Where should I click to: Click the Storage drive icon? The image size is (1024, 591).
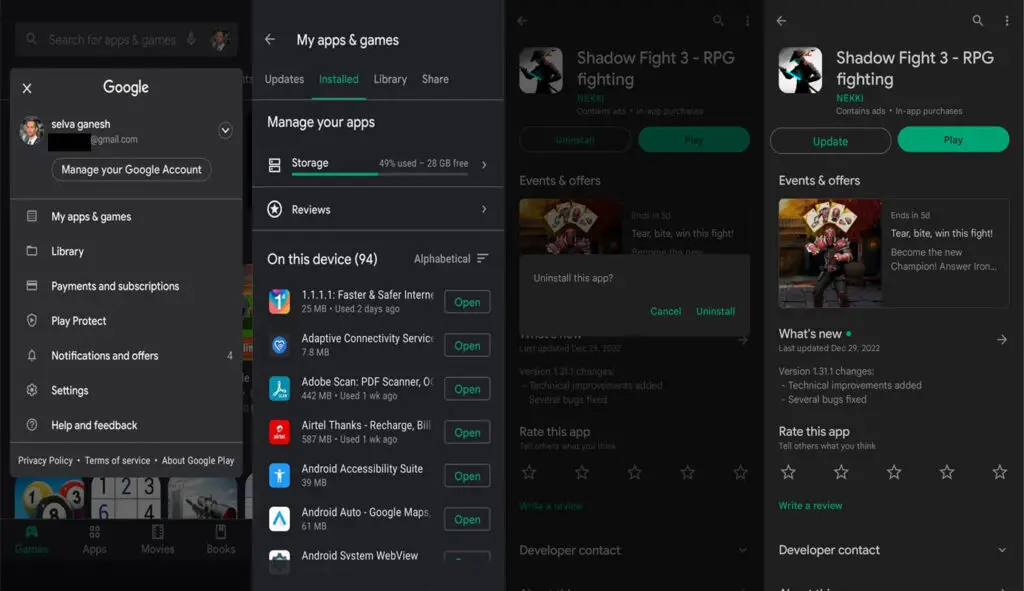click(274, 165)
